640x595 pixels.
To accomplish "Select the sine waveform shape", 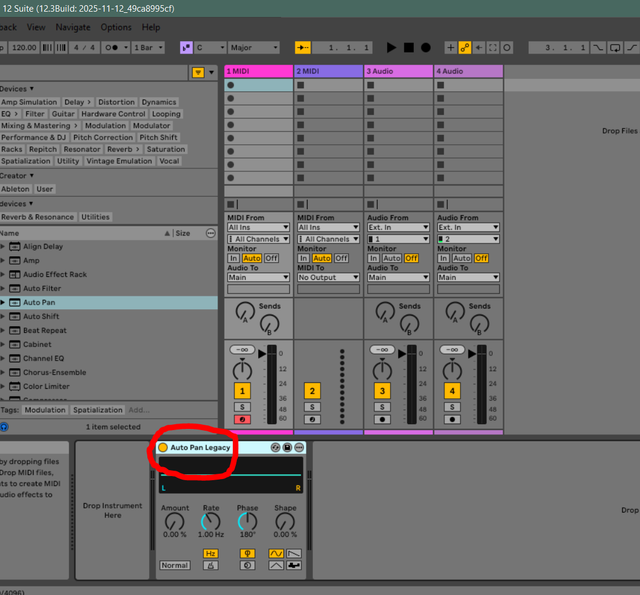I will click(x=276, y=553).
